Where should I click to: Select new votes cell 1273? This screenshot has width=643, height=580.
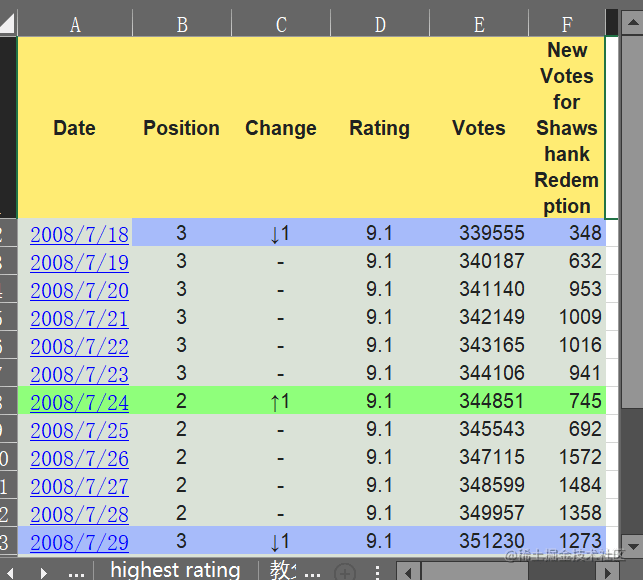pos(567,541)
